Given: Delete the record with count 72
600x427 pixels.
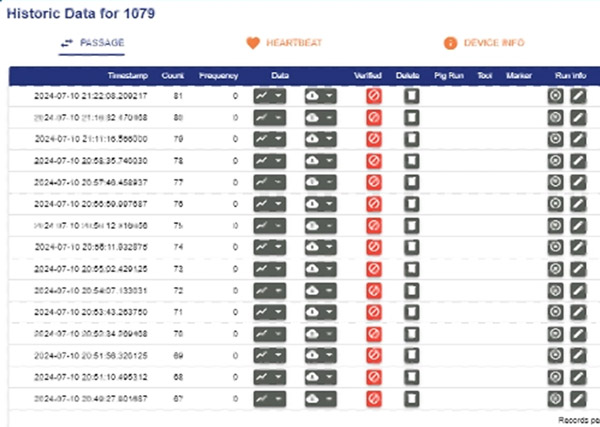Looking at the screenshot, I should (x=411, y=291).
